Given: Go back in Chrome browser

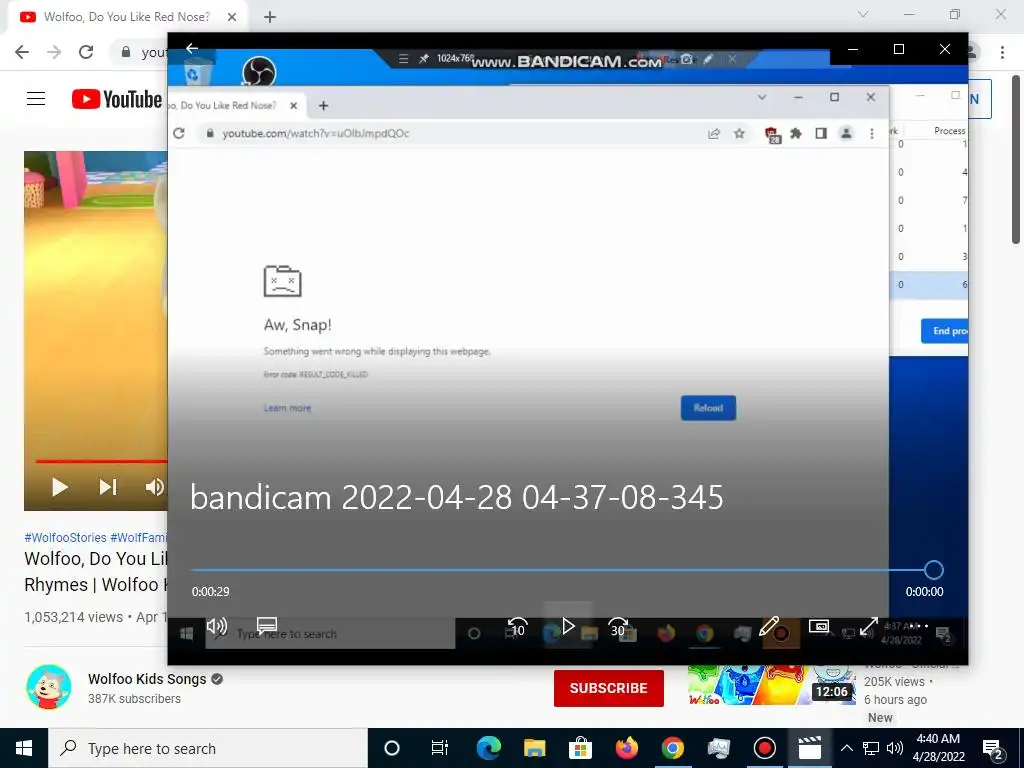Looking at the screenshot, I should 22,52.
